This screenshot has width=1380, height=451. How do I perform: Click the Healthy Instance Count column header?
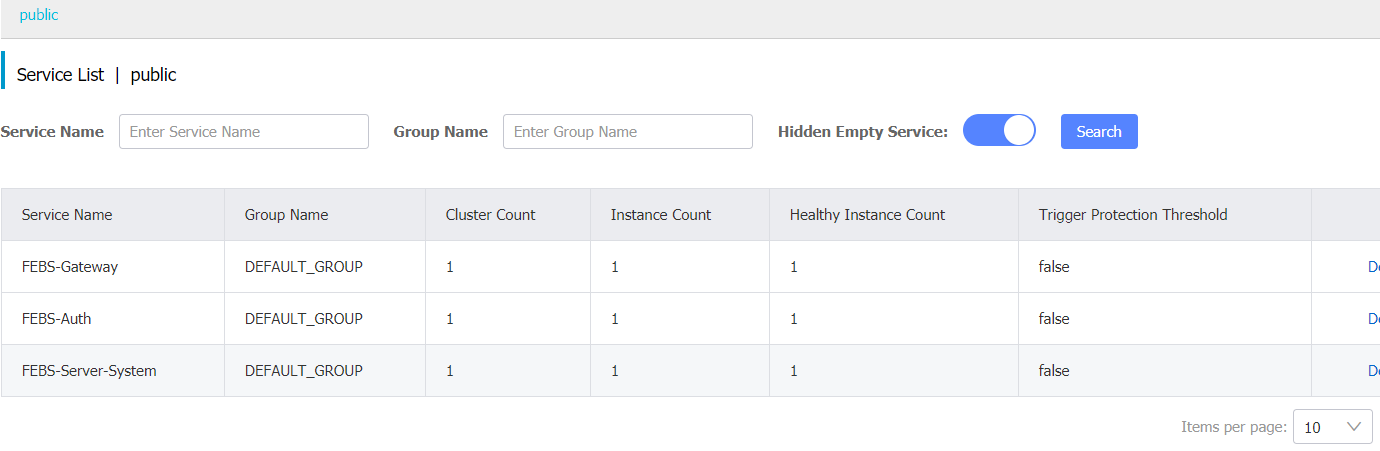coord(867,215)
